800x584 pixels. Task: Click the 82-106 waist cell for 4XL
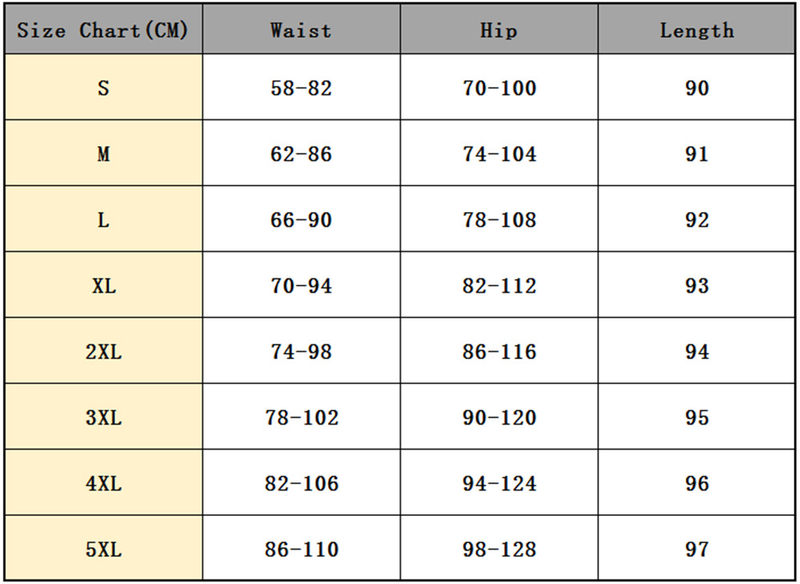point(301,484)
